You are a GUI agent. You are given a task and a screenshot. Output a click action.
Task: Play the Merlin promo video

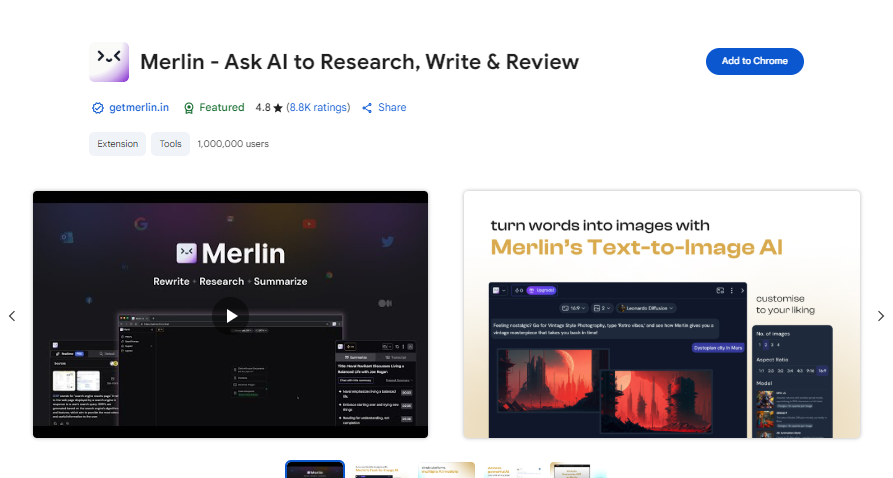pos(231,316)
